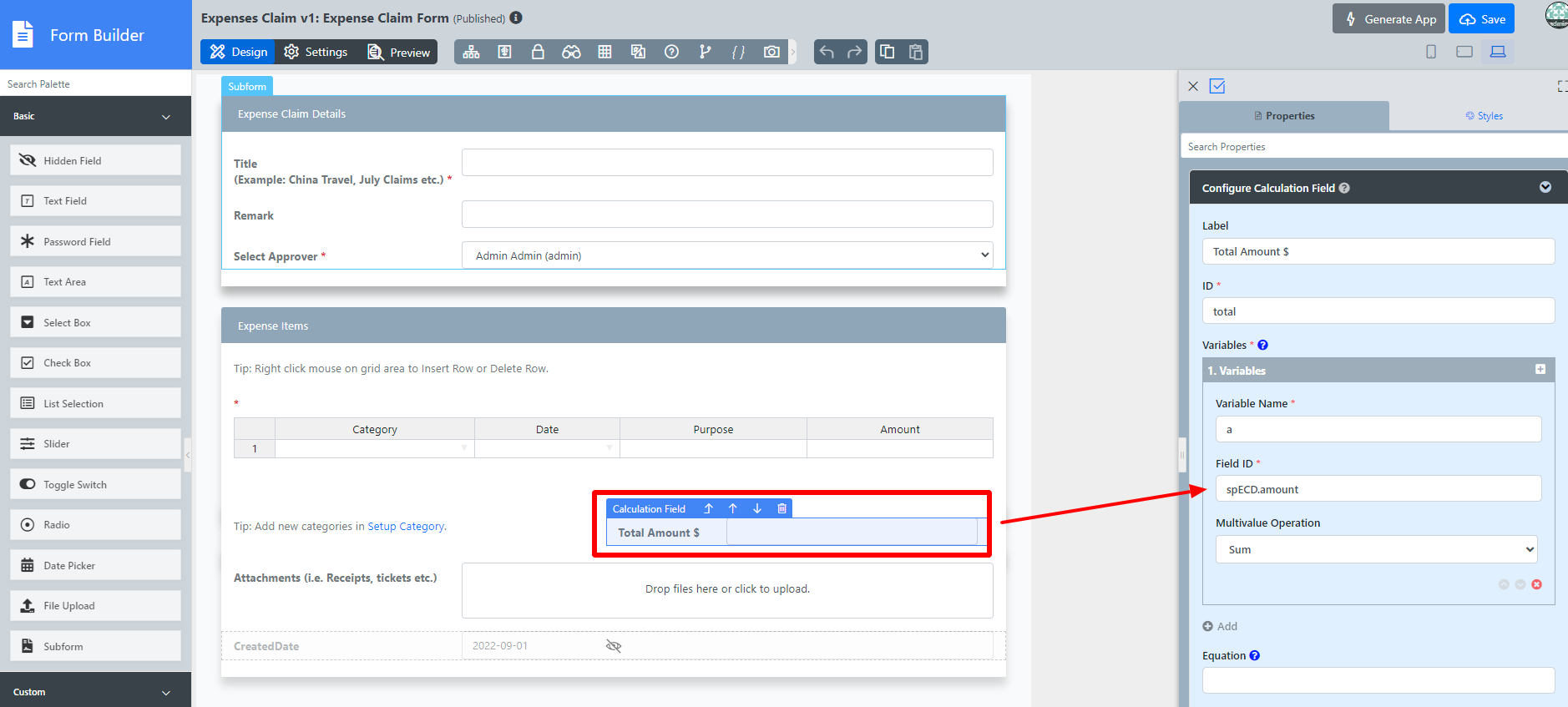Image resolution: width=1568 pixels, height=707 pixels.
Task: Click the question mark help icon in toolbar
Action: click(671, 52)
